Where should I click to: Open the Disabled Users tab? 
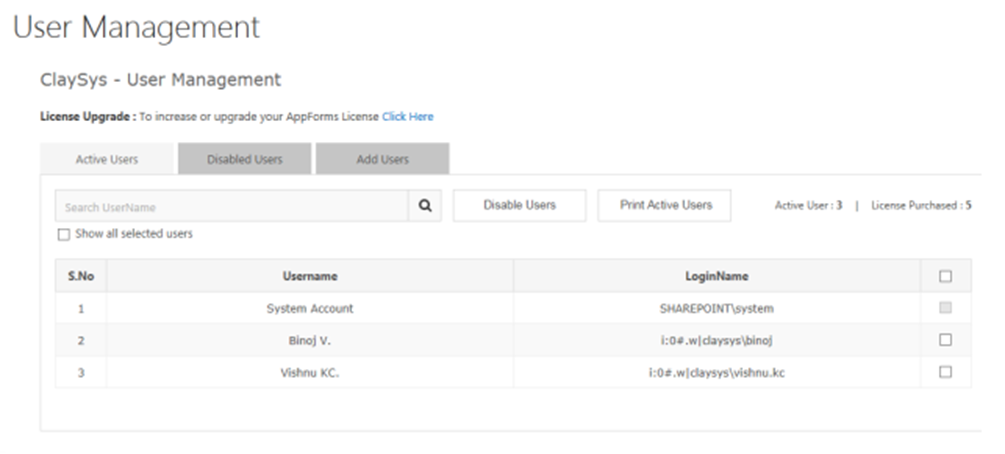244,159
